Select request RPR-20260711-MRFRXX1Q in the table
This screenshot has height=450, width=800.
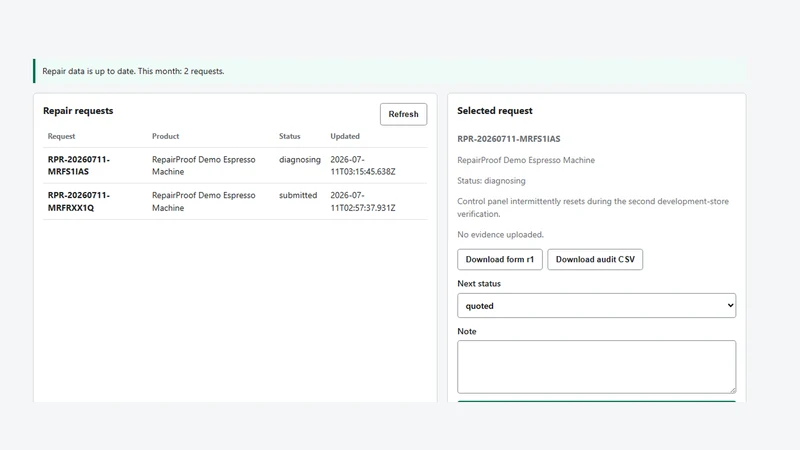(79, 202)
